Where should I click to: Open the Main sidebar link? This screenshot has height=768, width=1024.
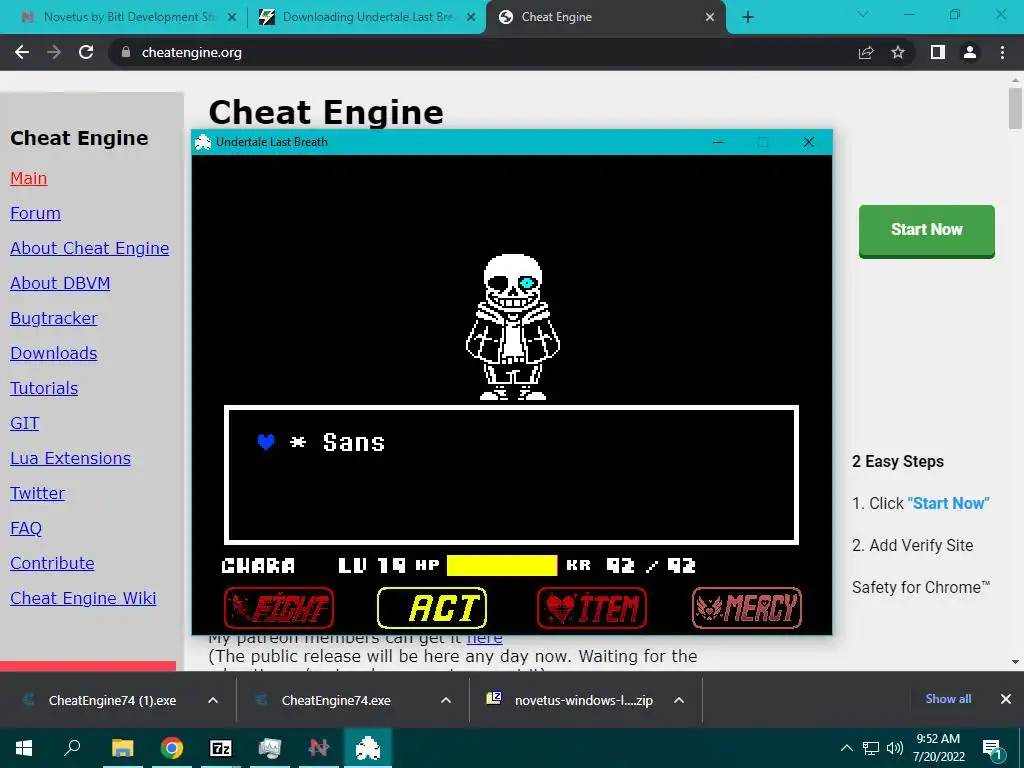[29, 178]
